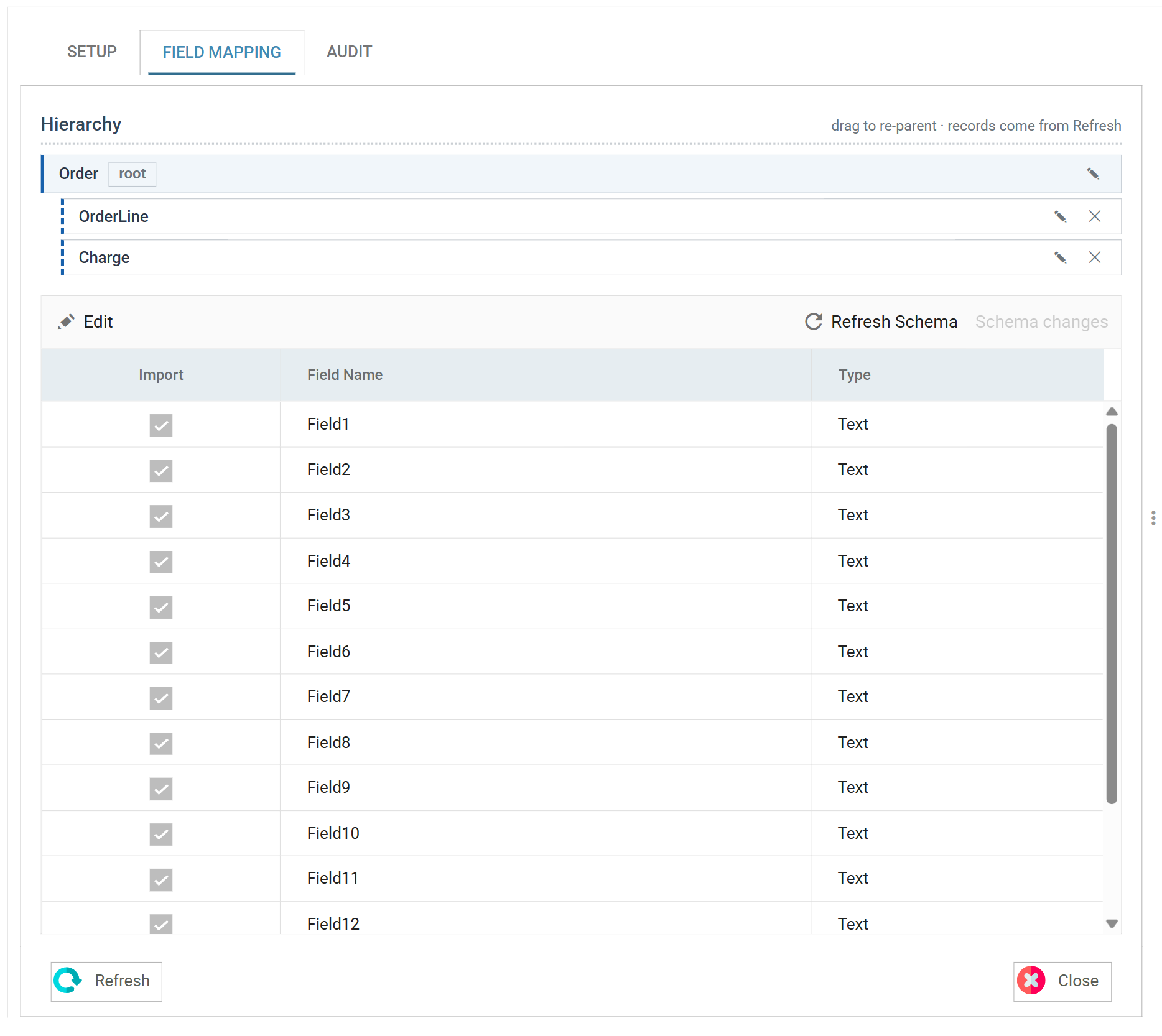The width and height of the screenshot is (1162, 1036).
Task: Click the Field10 name cell
Action: [x=546, y=833]
